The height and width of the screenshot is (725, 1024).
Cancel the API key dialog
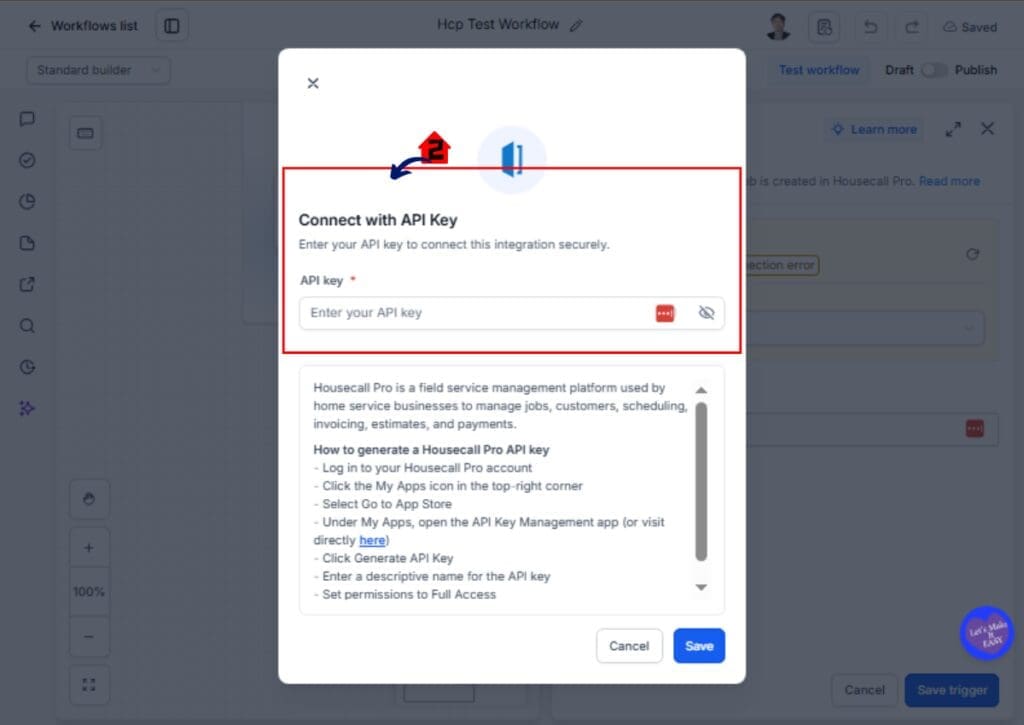tap(629, 645)
